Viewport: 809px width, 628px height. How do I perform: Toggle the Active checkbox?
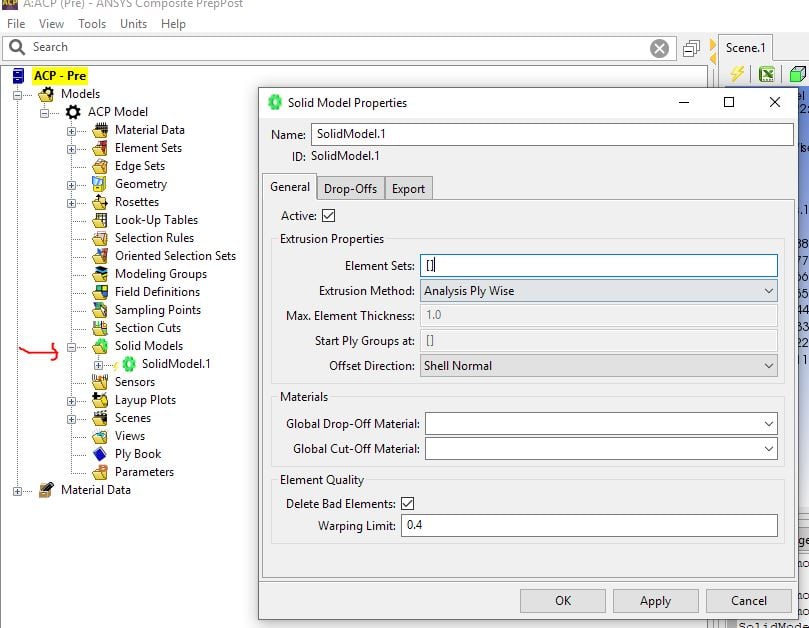click(329, 216)
